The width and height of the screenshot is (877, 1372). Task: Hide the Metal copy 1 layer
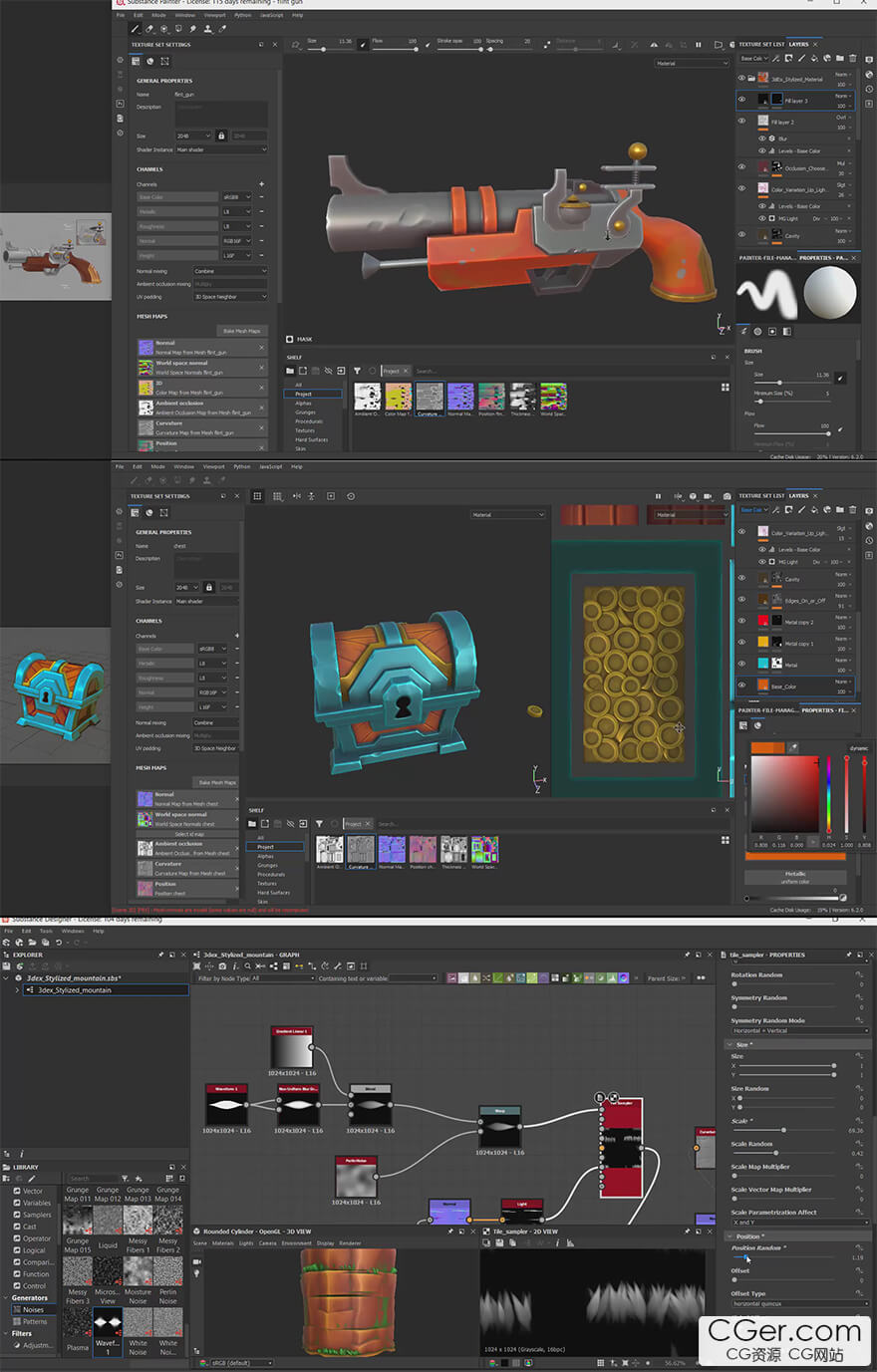741,643
